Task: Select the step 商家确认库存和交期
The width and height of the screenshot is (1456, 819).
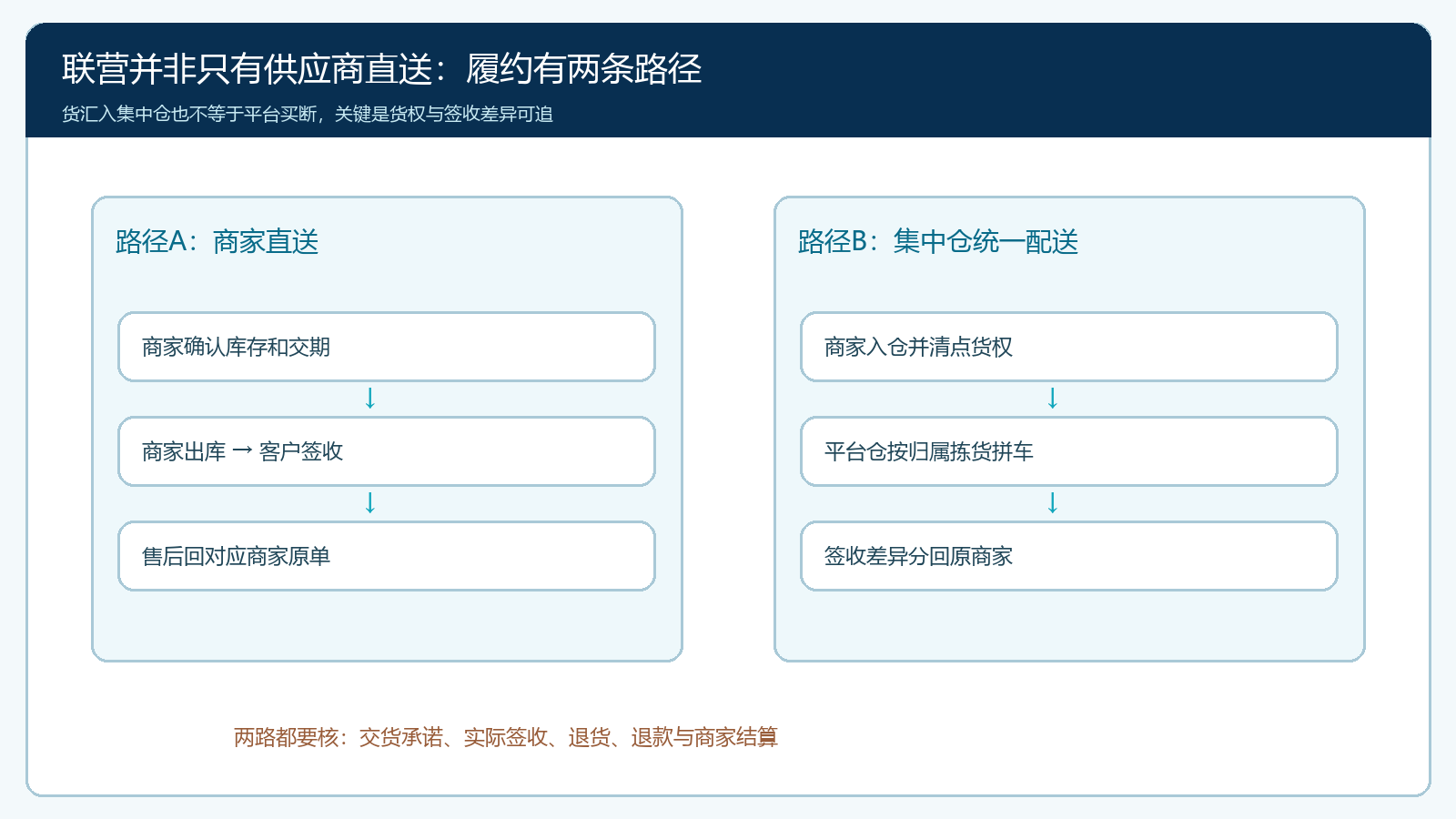Action: [x=387, y=347]
